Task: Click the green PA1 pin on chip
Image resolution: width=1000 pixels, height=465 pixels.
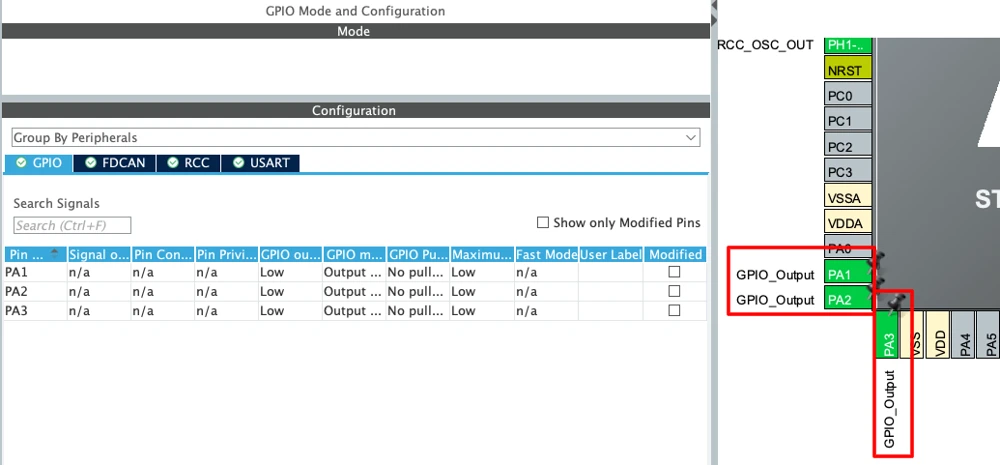Action: click(847, 274)
